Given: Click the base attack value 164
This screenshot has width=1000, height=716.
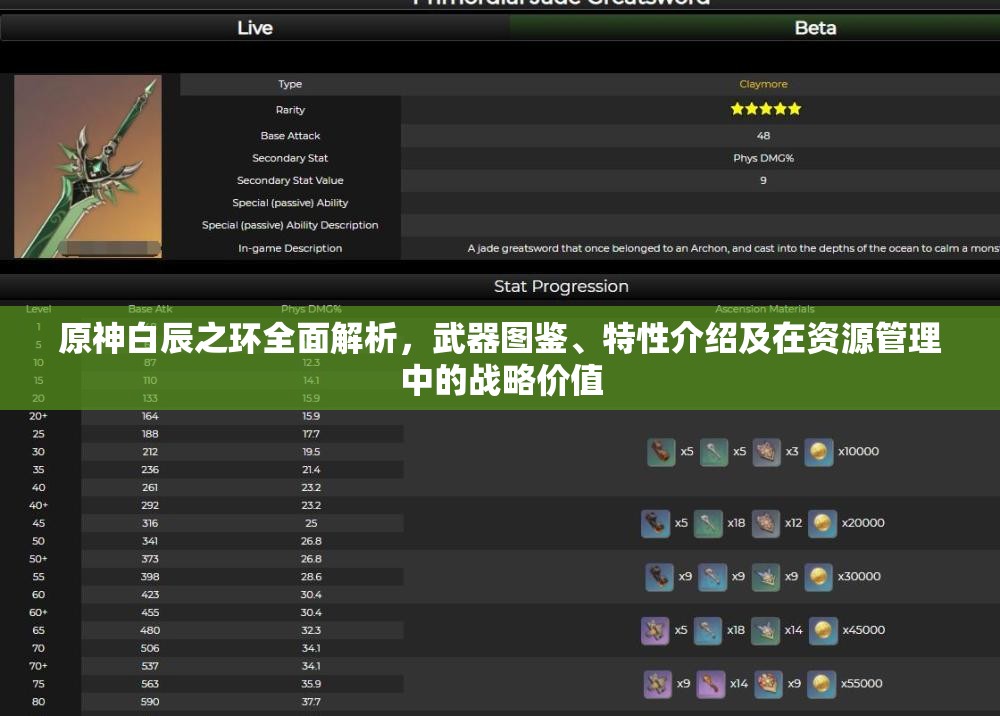Looking at the screenshot, I should click(x=150, y=416).
